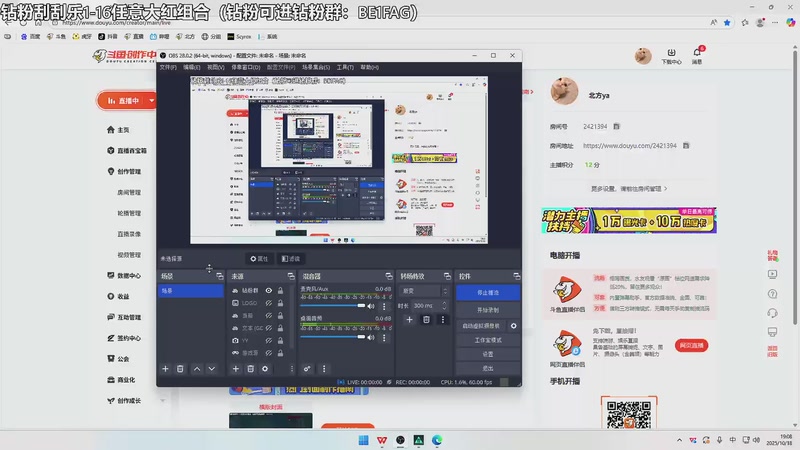Open OBS 设置 settings button
Viewport: 800px width, 450px height.
click(x=488, y=354)
